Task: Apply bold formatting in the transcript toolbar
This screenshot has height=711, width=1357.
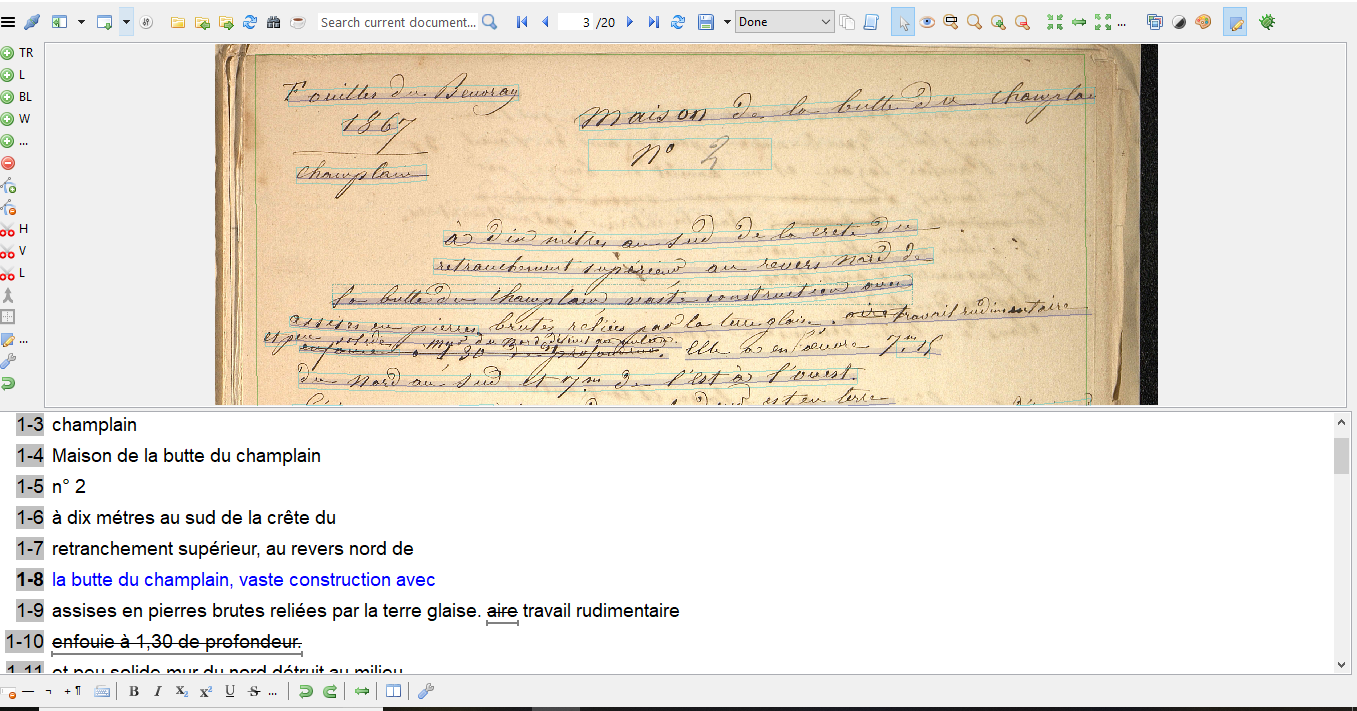Action: (x=132, y=691)
